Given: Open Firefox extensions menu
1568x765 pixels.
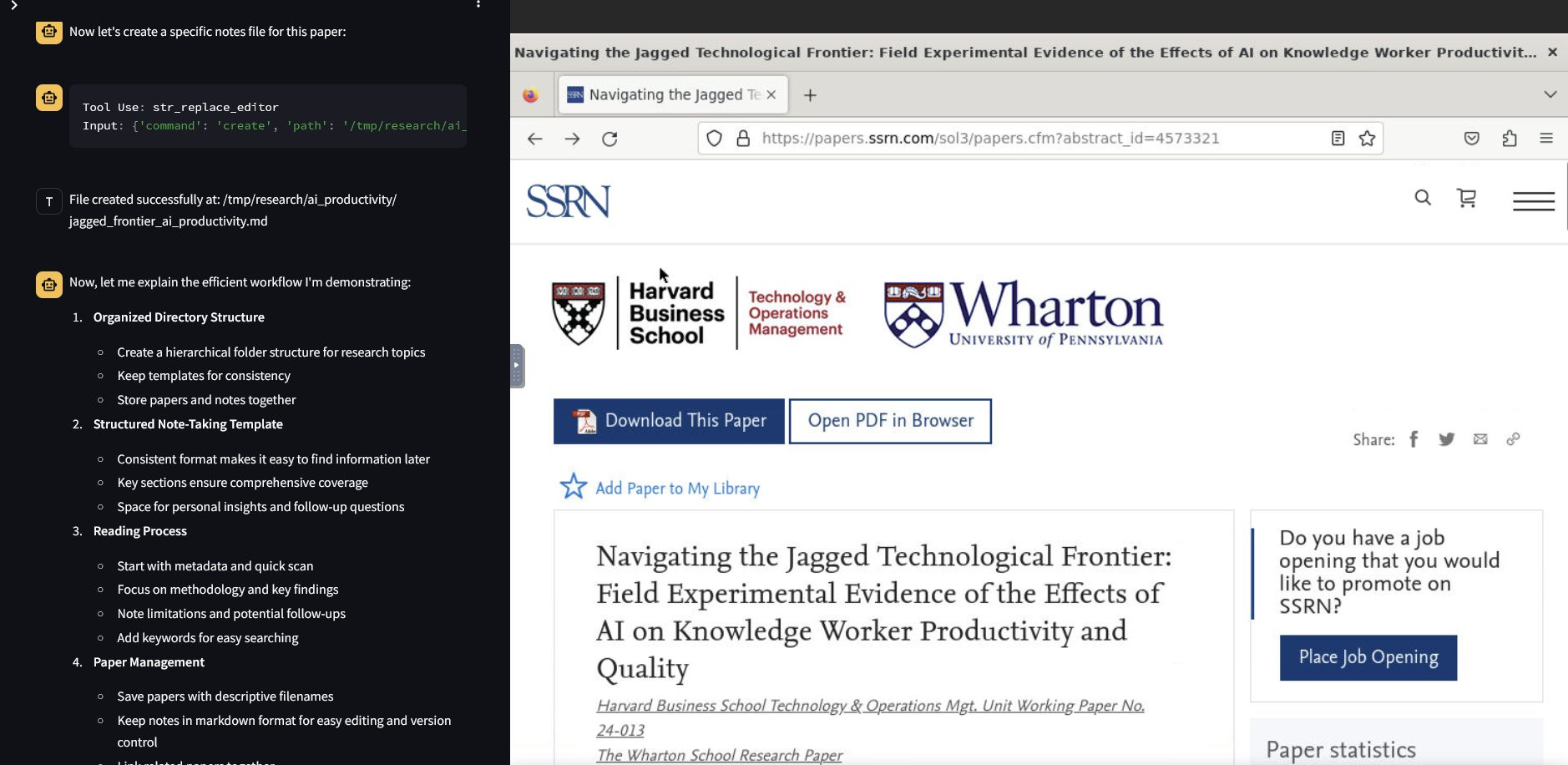Looking at the screenshot, I should pos(1509,139).
